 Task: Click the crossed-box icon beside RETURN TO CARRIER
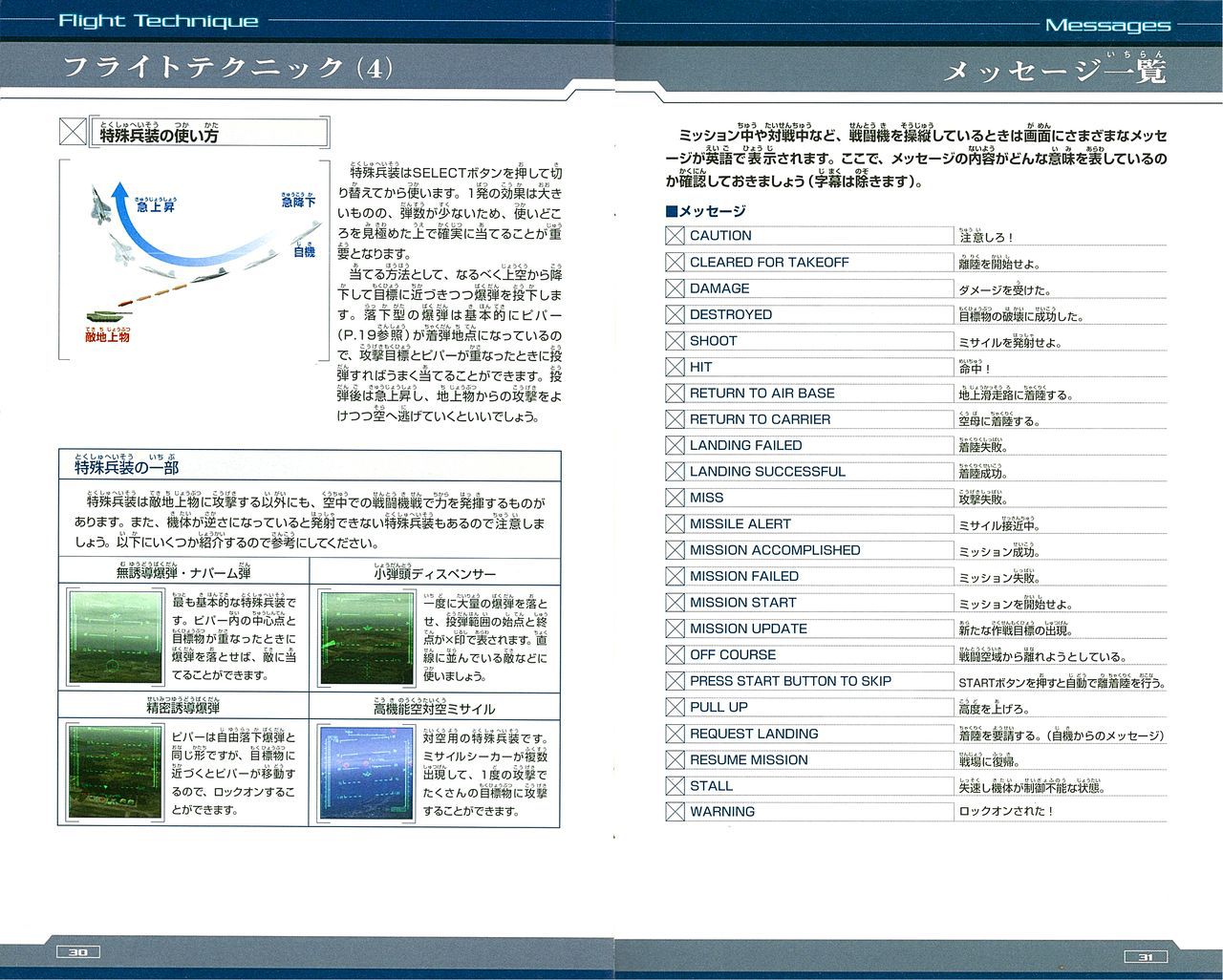675,418
